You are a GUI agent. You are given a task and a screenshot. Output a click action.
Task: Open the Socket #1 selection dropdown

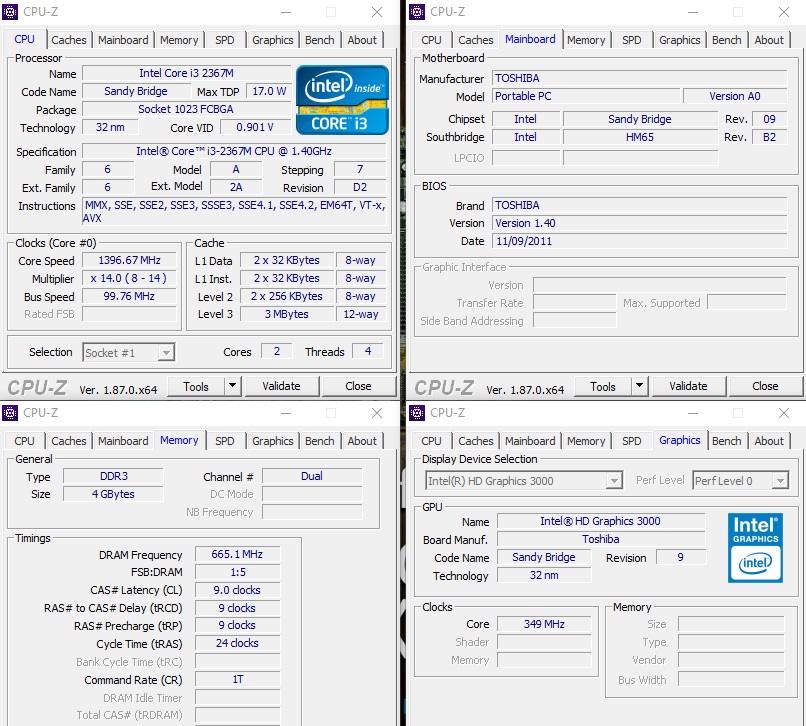128,352
